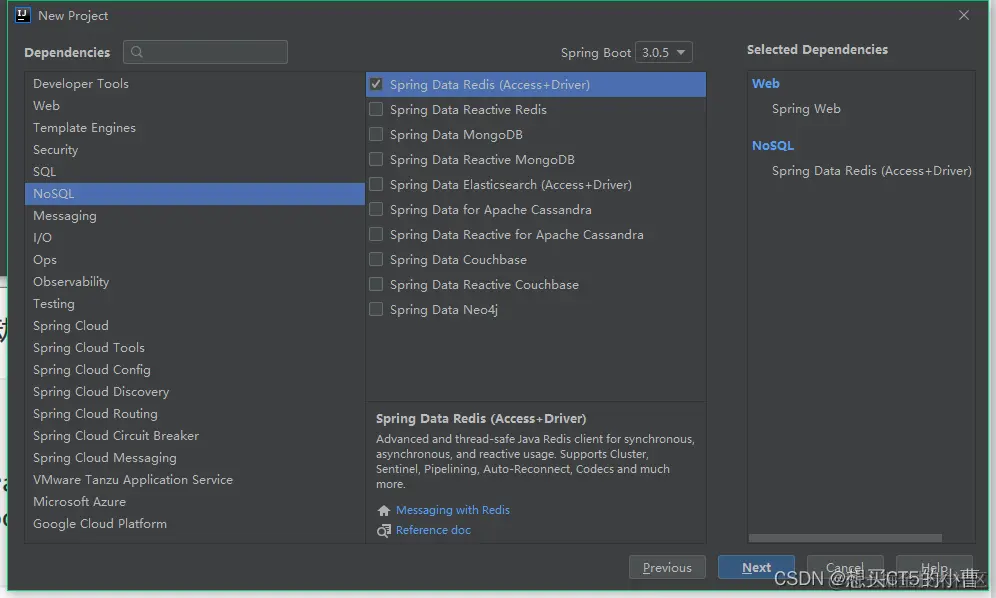The image size is (996, 598).
Task: Click the Previous button
Action: (x=667, y=567)
